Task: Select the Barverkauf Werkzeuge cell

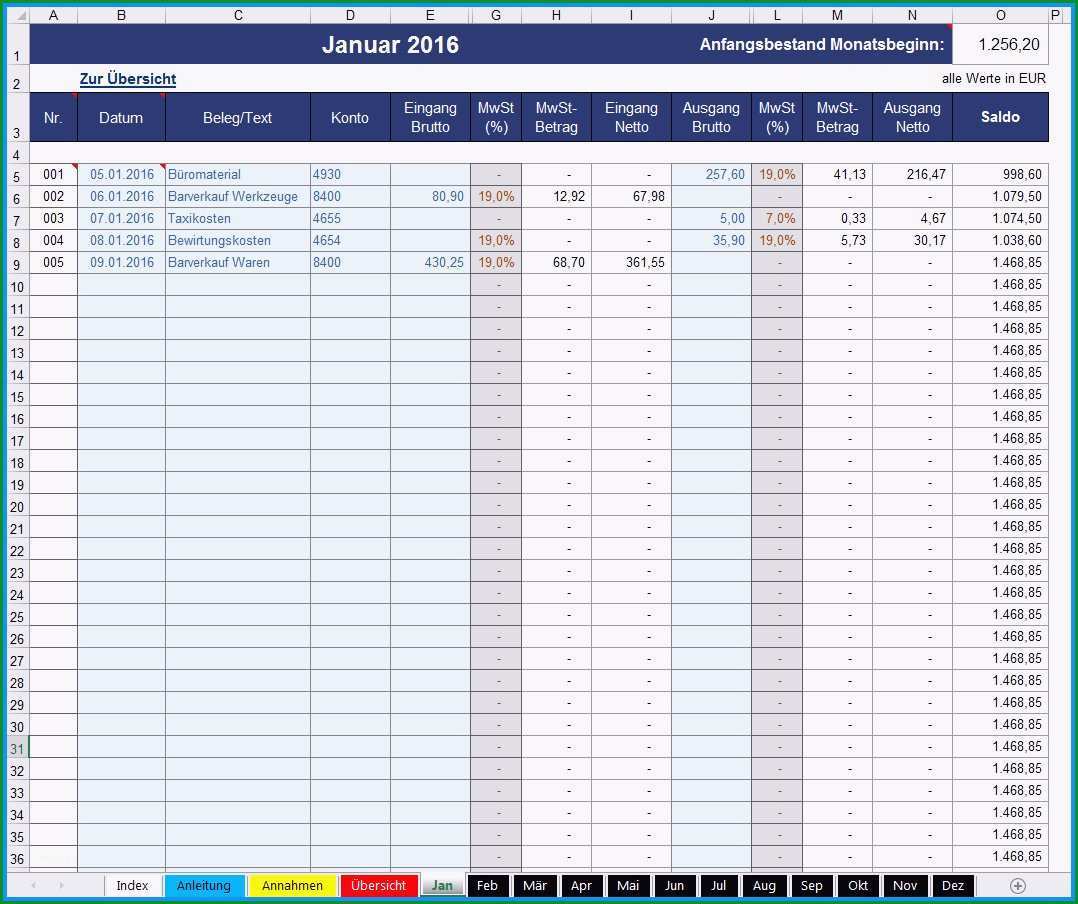Action: [x=238, y=197]
